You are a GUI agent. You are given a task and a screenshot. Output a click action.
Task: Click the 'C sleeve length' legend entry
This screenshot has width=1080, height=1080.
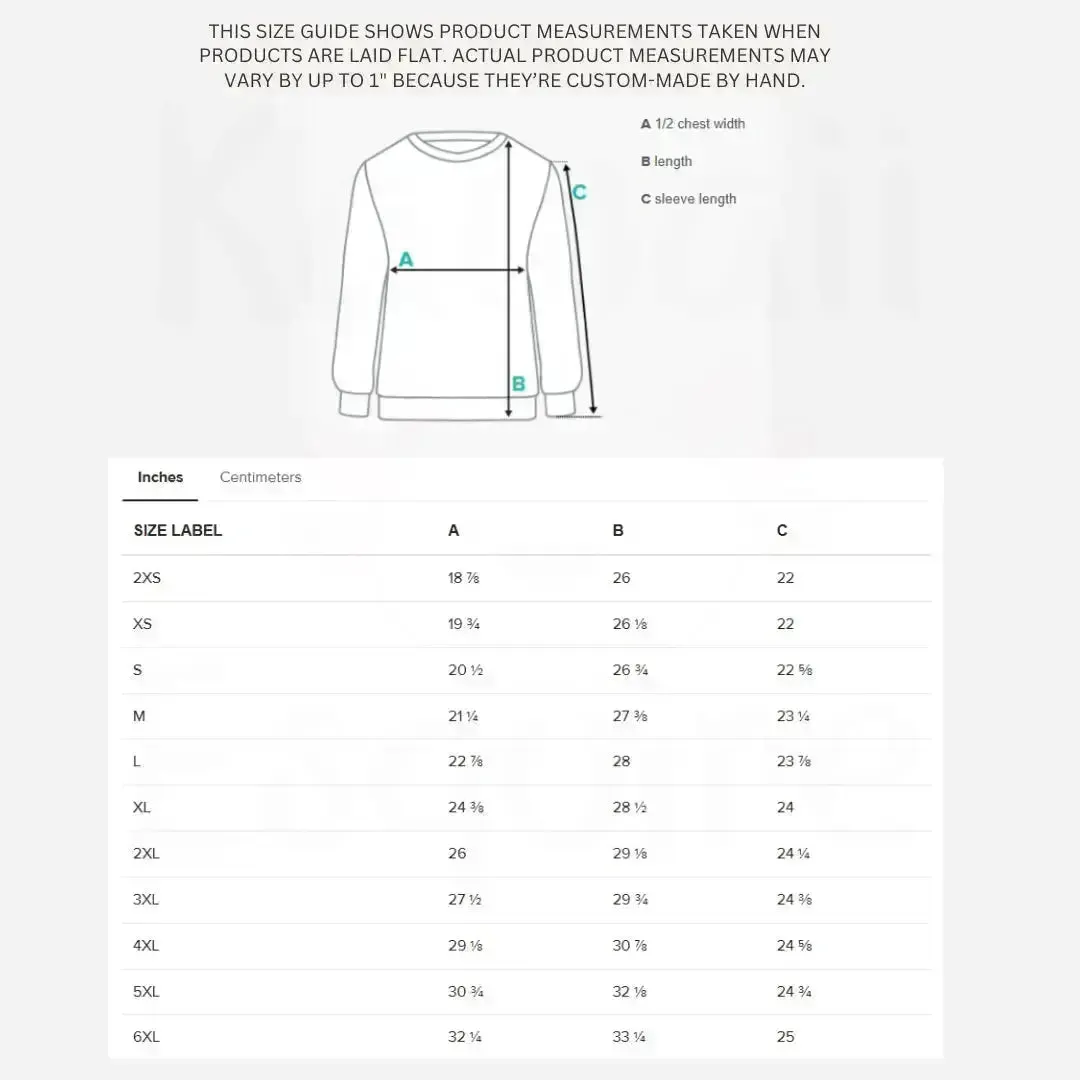coord(688,199)
